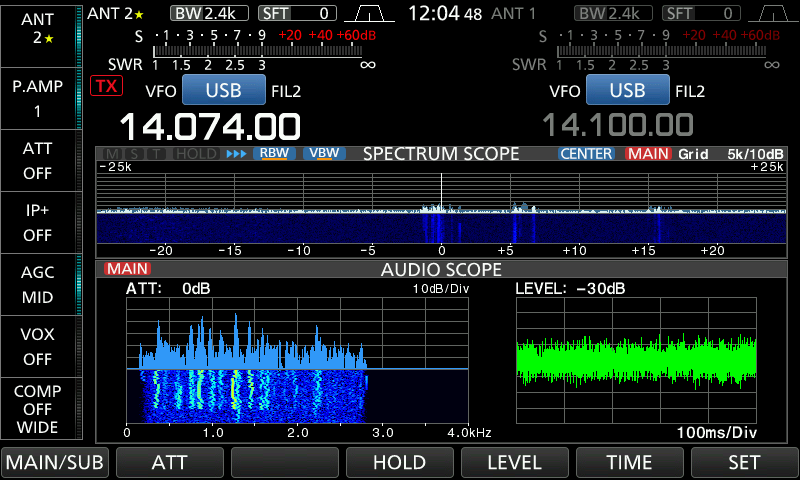Tap the red TX status indicator
The height and width of the screenshot is (480, 800).
click(105, 86)
